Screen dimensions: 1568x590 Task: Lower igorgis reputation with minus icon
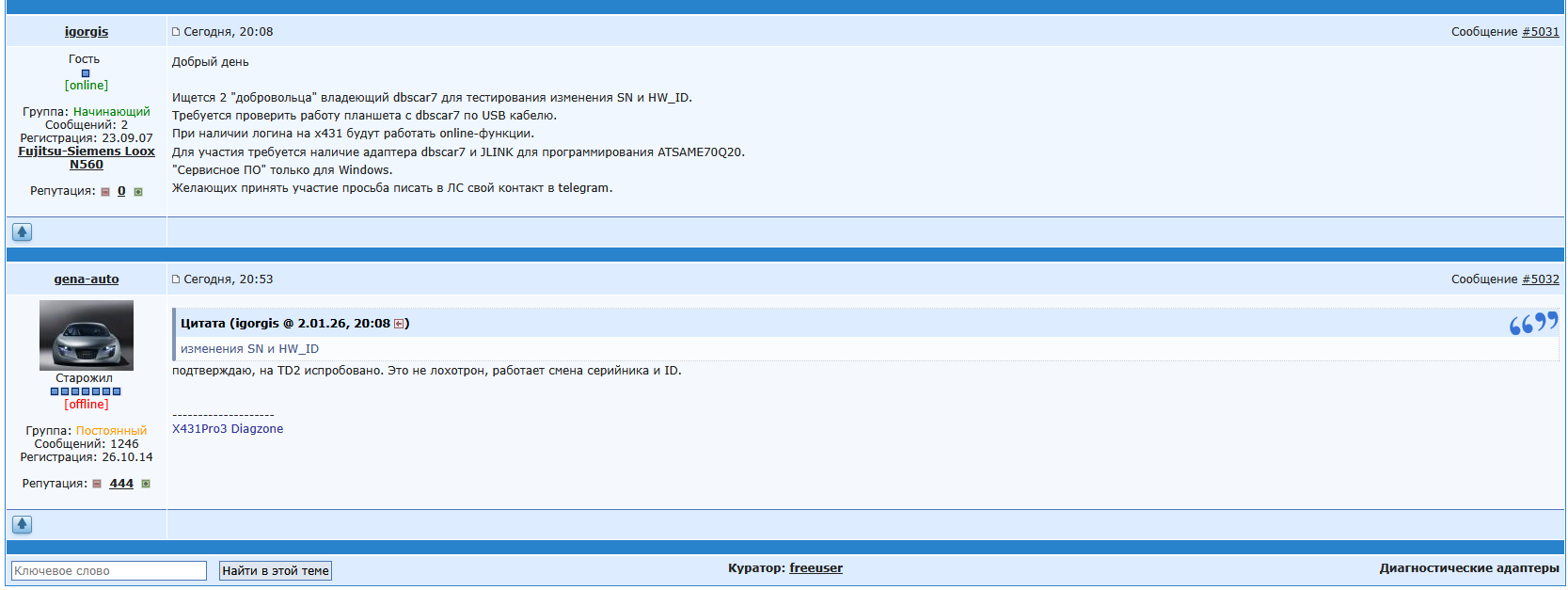tap(105, 192)
